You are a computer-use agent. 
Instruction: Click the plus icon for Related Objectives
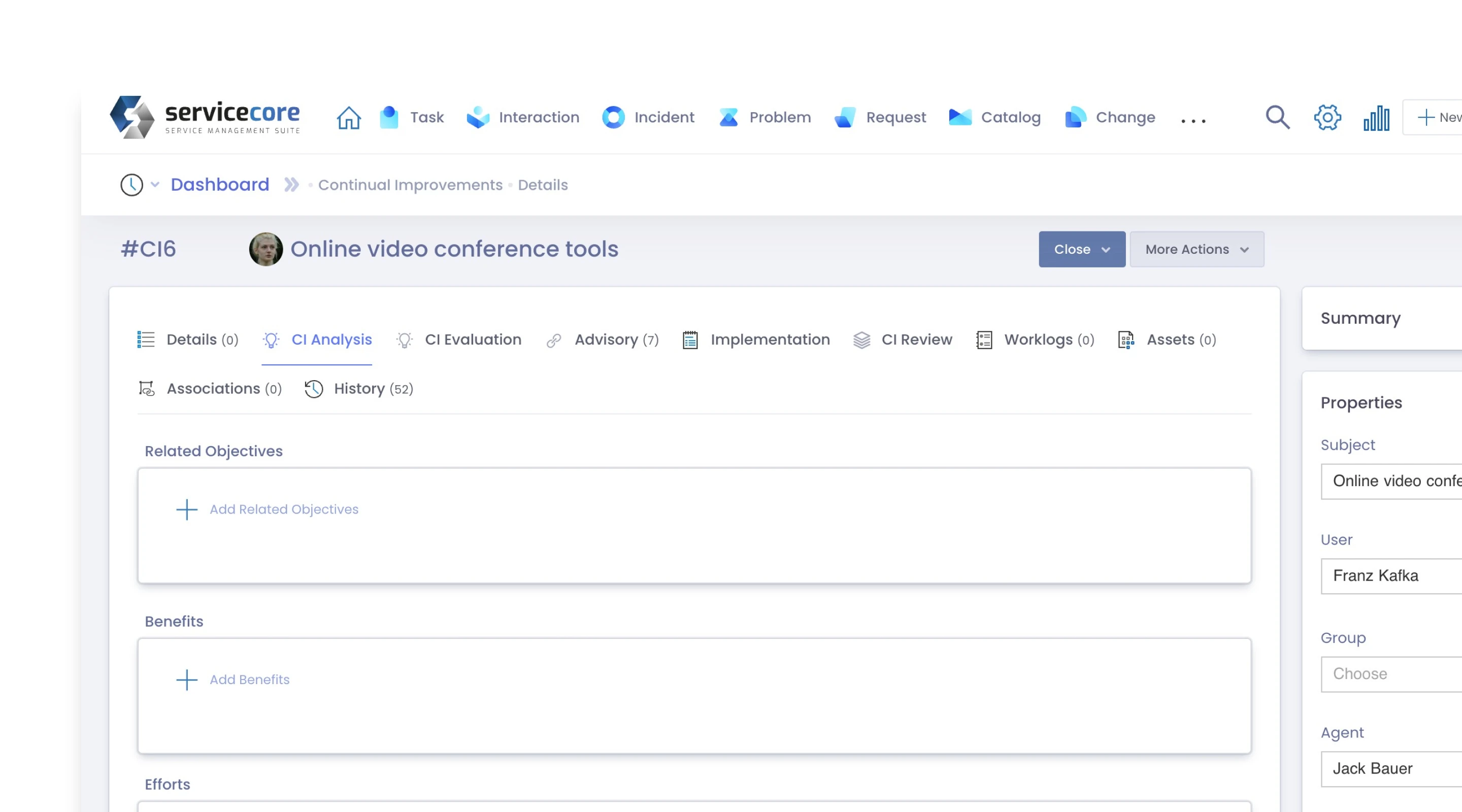click(x=187, y=510)
